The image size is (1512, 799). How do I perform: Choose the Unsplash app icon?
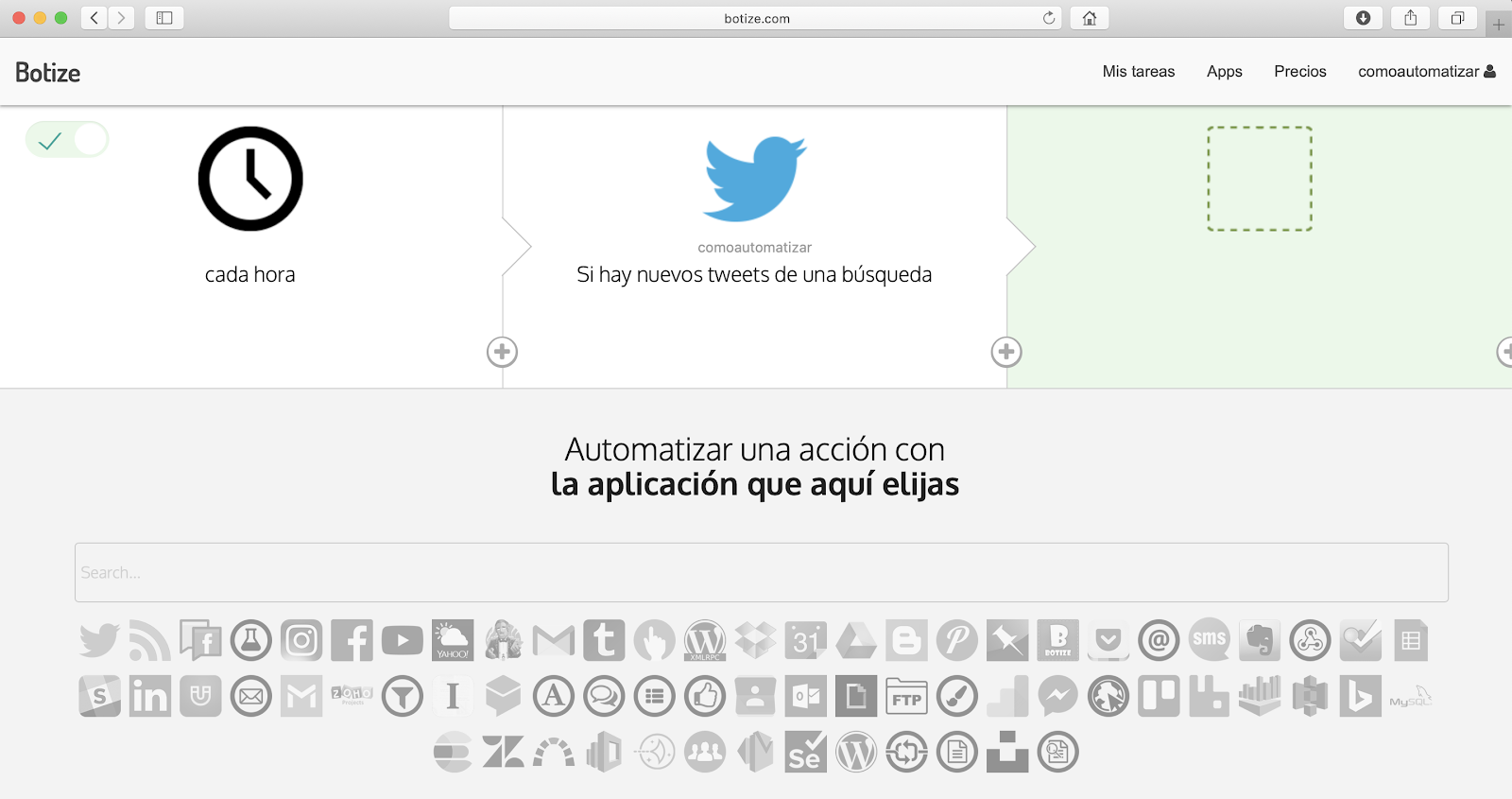coord(1007,753)
